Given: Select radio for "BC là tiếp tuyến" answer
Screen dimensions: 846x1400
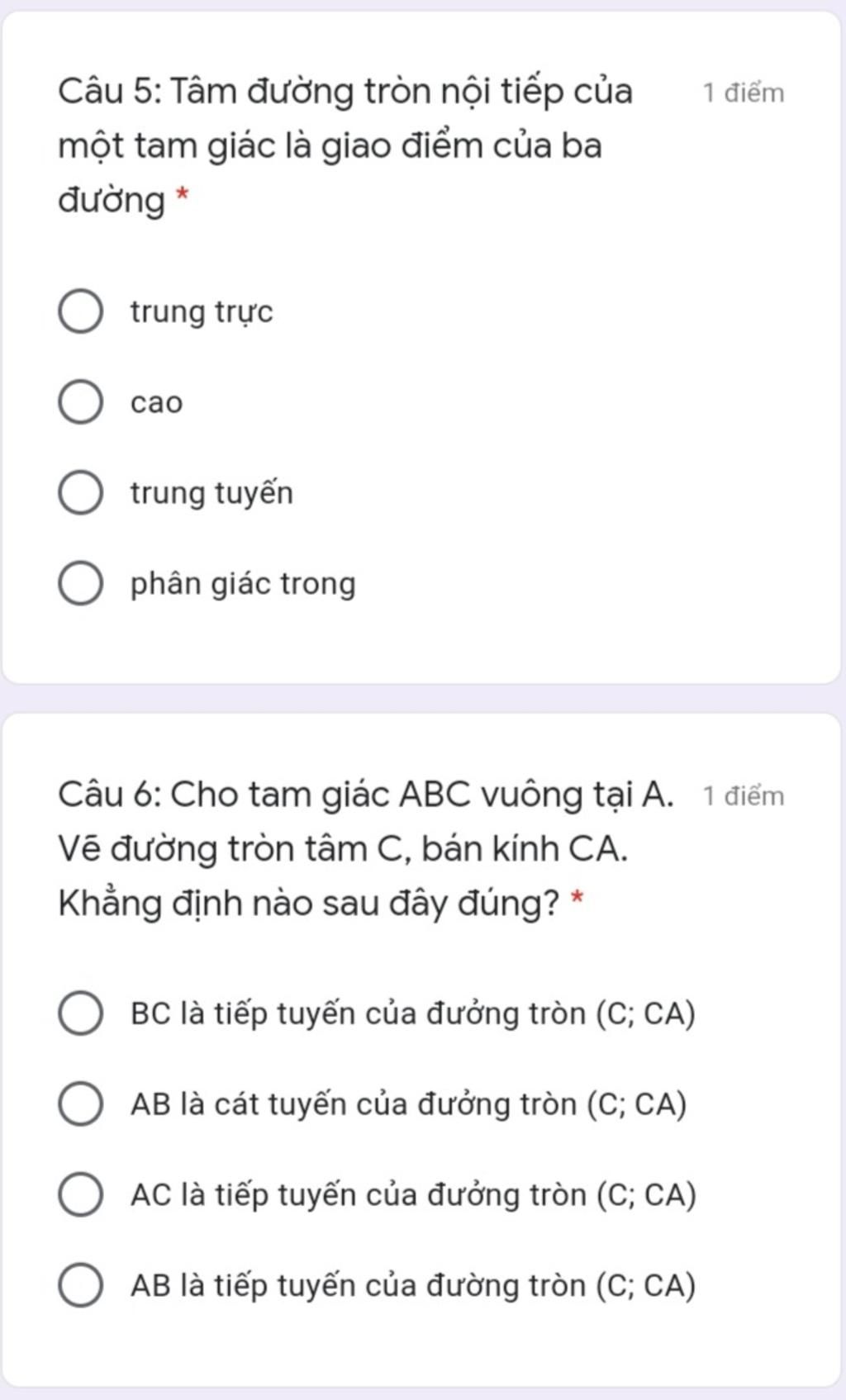Looking at the screenshot, I should (x=81, y=1013).
